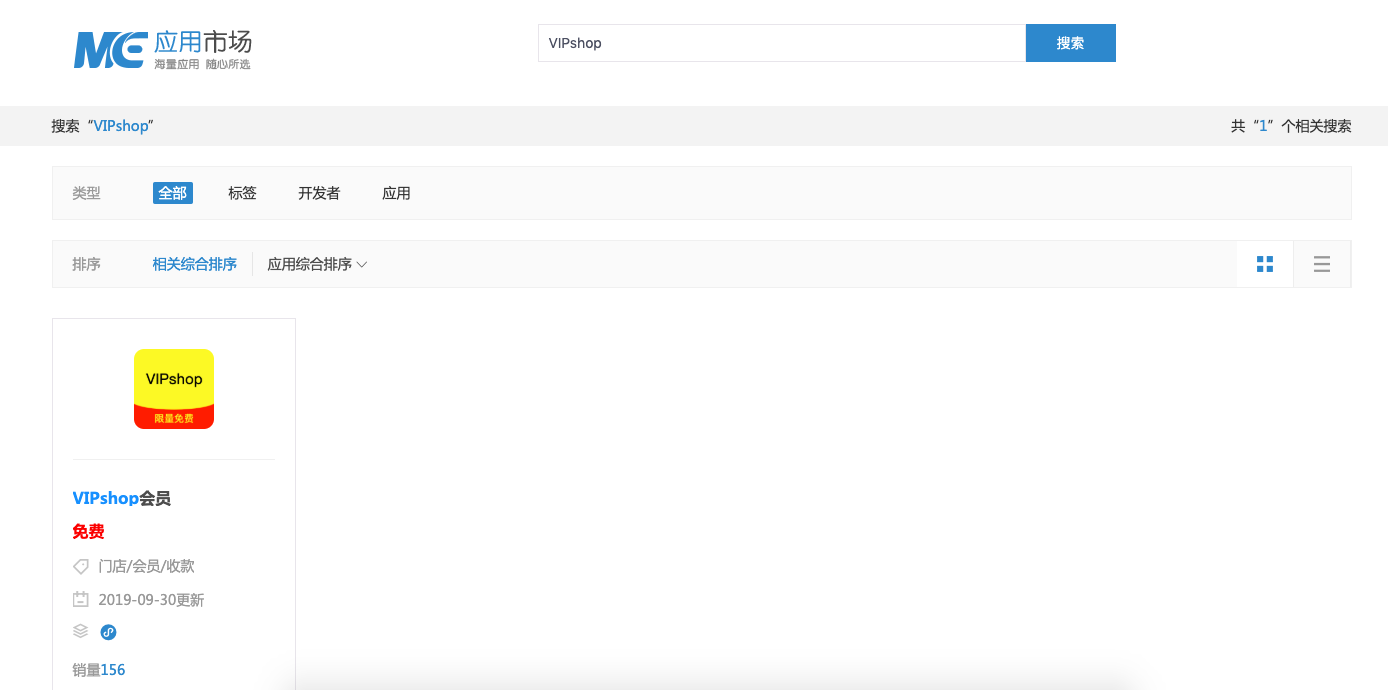Click the layers icon in the app card
Image resolution: width=1388 pixels, height=690 pixels.
[x=81, y=632]
